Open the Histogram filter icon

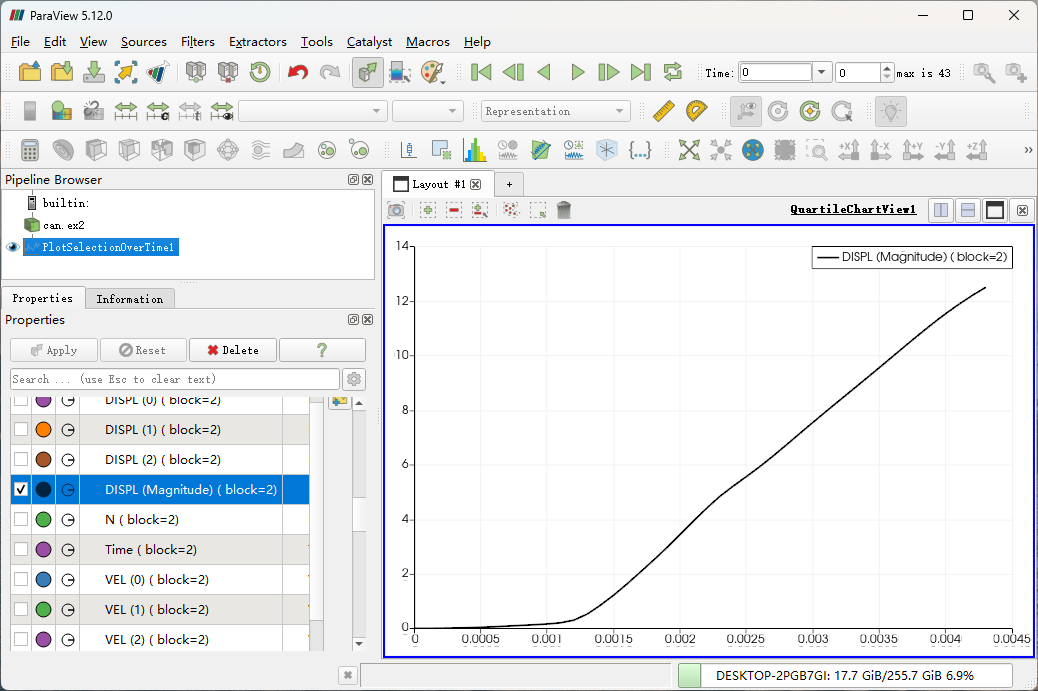click(474, 150)
